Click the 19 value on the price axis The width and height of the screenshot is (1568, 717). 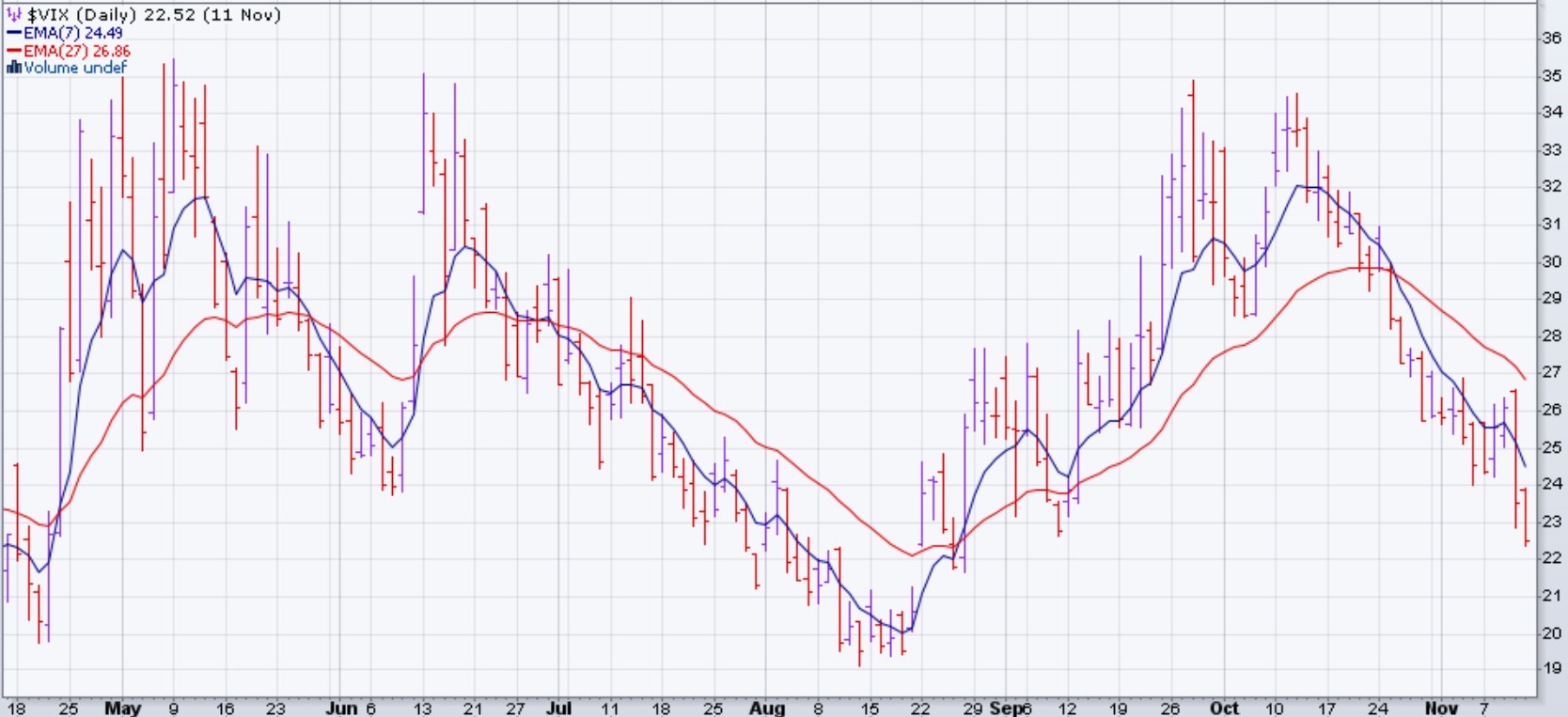(x=1551, y=668)
